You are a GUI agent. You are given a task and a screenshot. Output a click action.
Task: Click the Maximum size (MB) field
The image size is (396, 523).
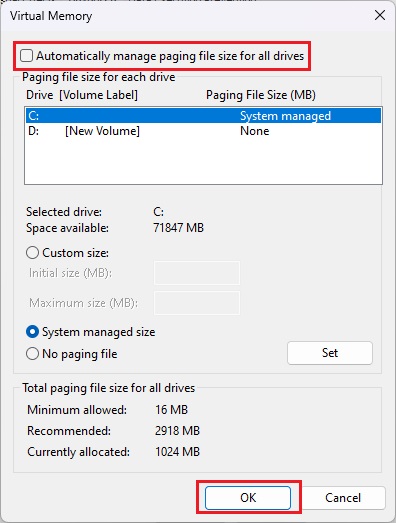click(x=197, y=303)
